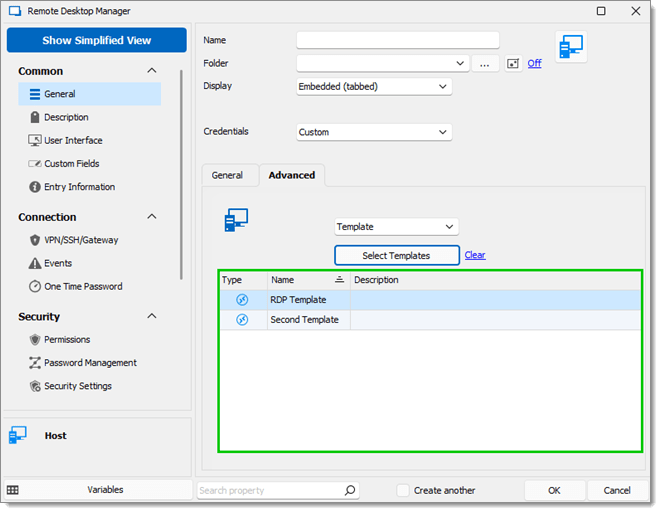The height and width of the screenshot is (513, 661).
Task: Select User Interface in the sidebar
Action: 73,140
